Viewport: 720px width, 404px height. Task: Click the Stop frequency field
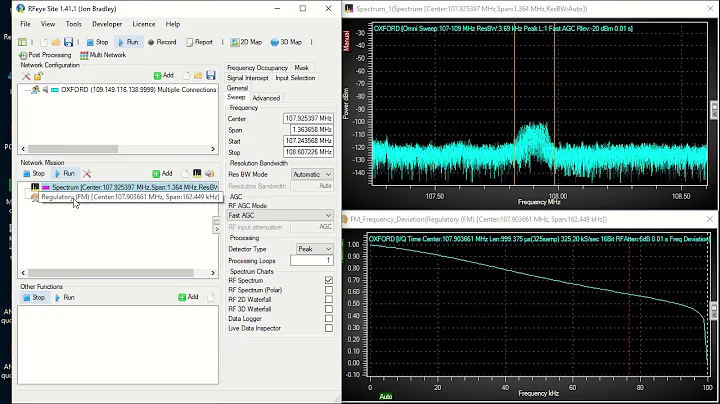pyautogui.click(x=308, y=152)
